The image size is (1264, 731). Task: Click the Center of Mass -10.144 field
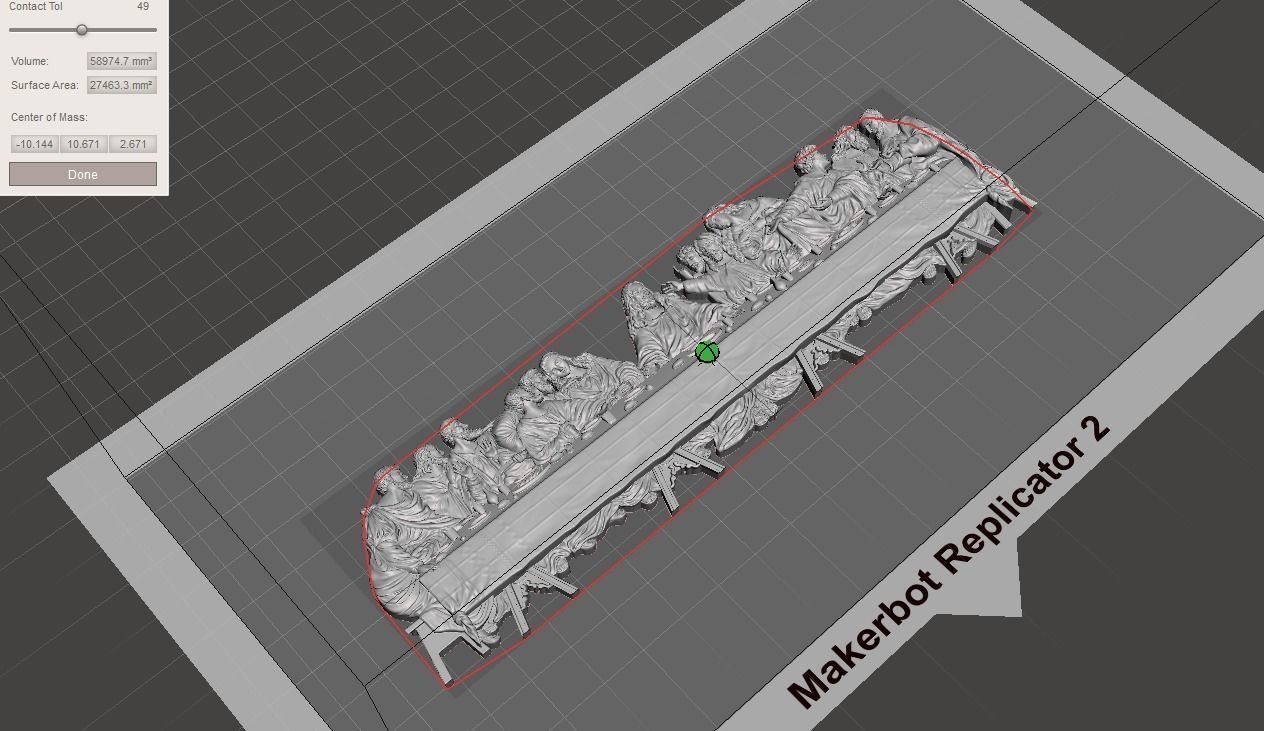tap(35, 144)
